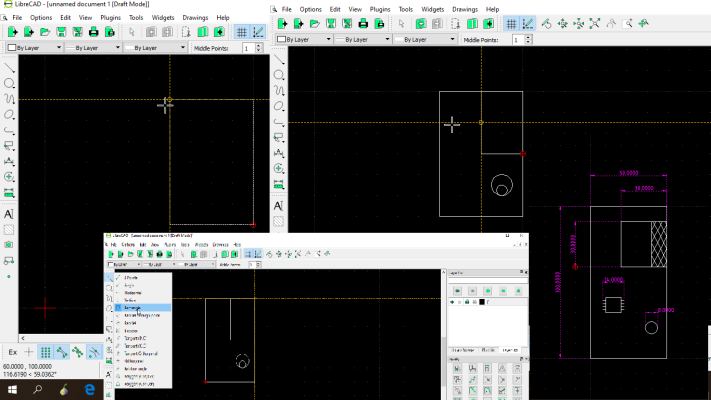The width and height of the screenshot is (711, 400).
Task: Click black layer color swatch in small window
Action: [482, 302]
